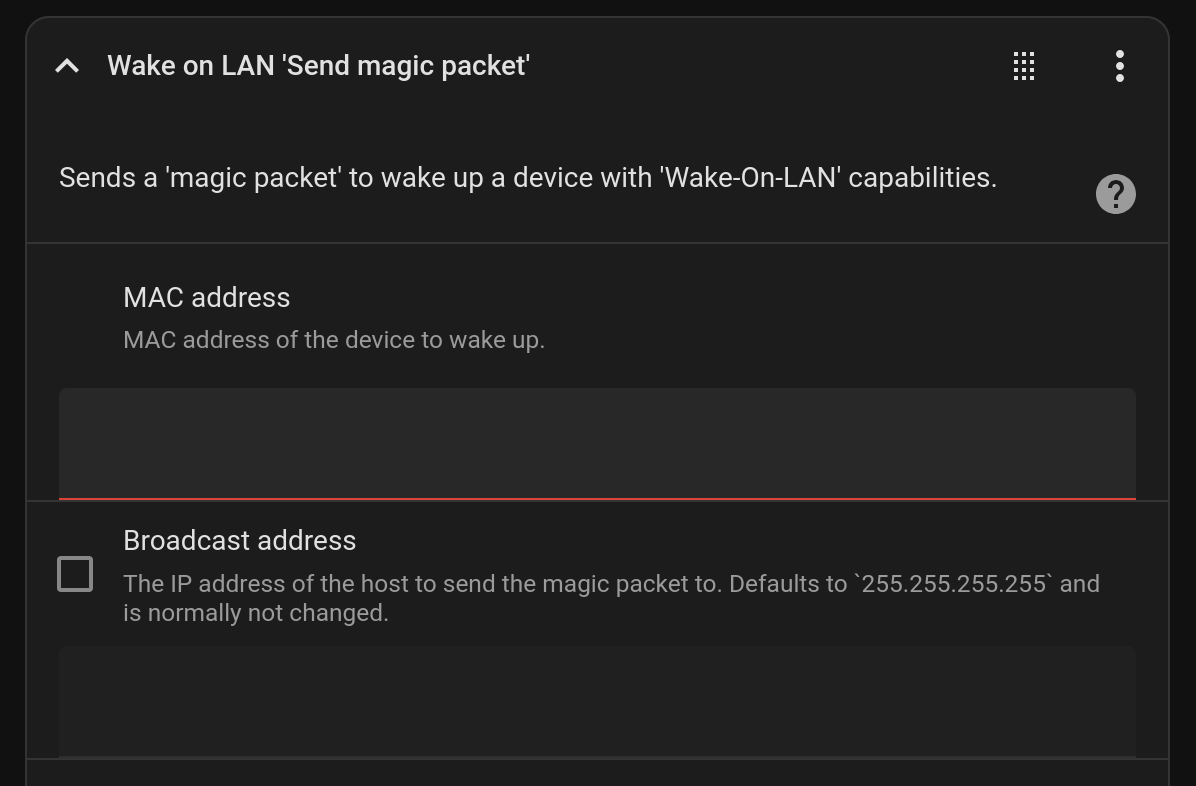Focus the Broadcast address input field
1196x786 pixels.
597,702
